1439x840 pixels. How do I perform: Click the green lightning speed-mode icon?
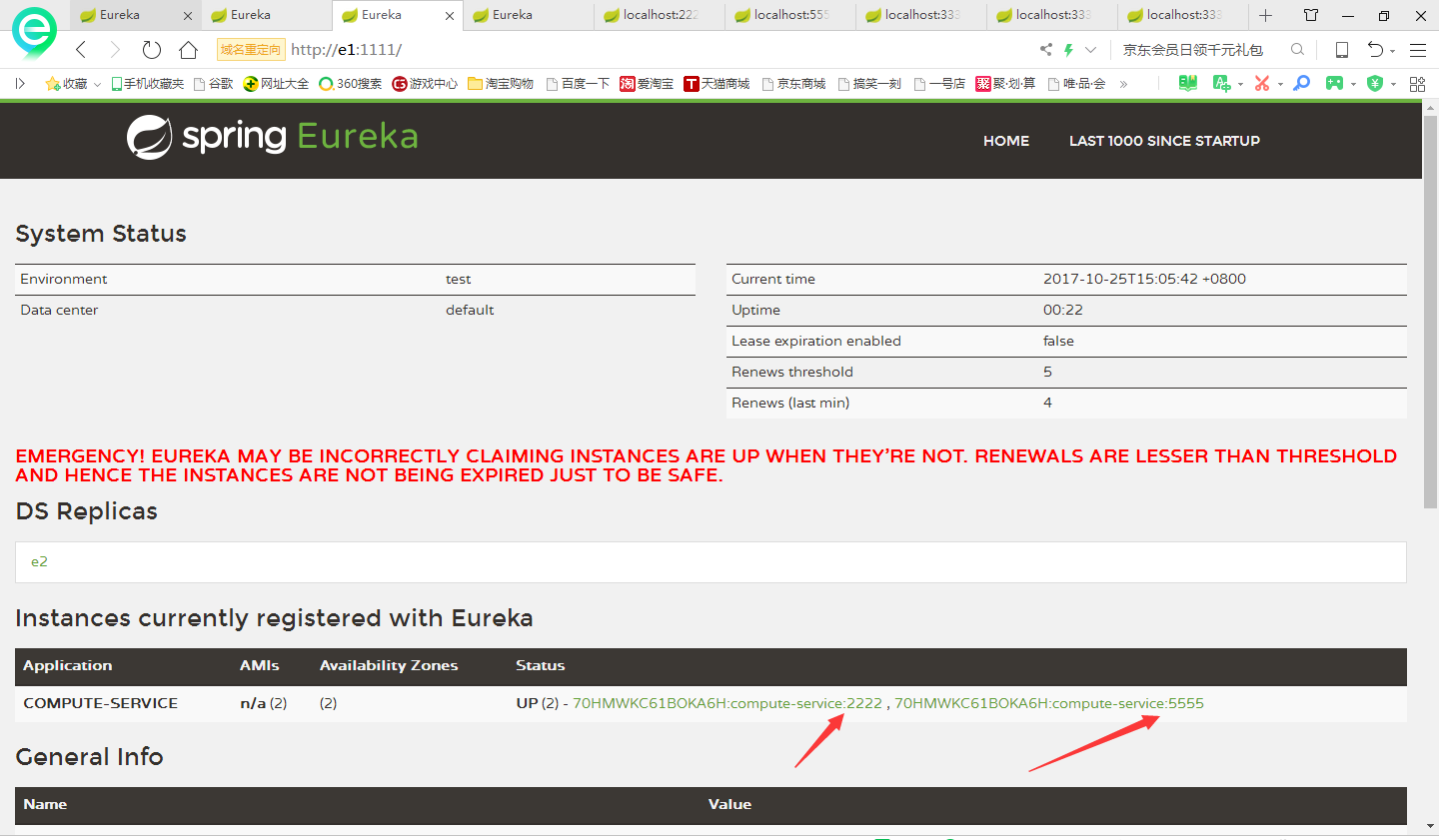[x=1068, y=49]
